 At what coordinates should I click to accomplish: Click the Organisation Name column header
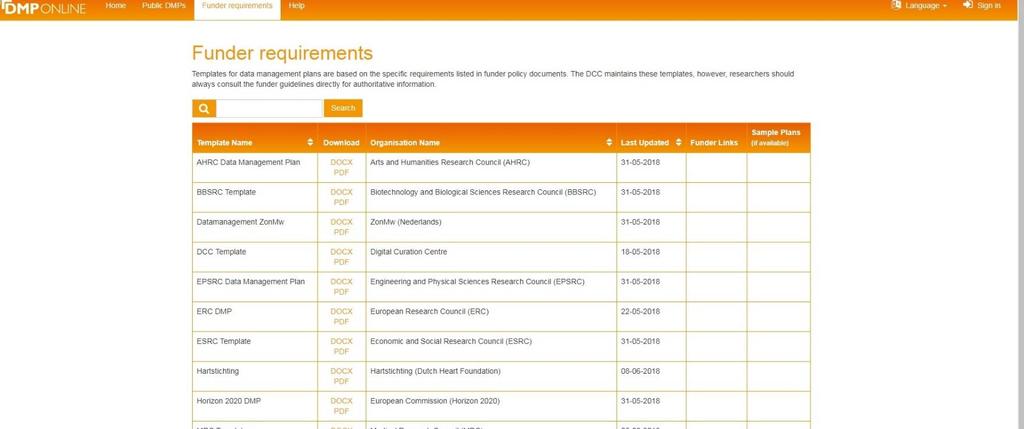pos(491,138)
